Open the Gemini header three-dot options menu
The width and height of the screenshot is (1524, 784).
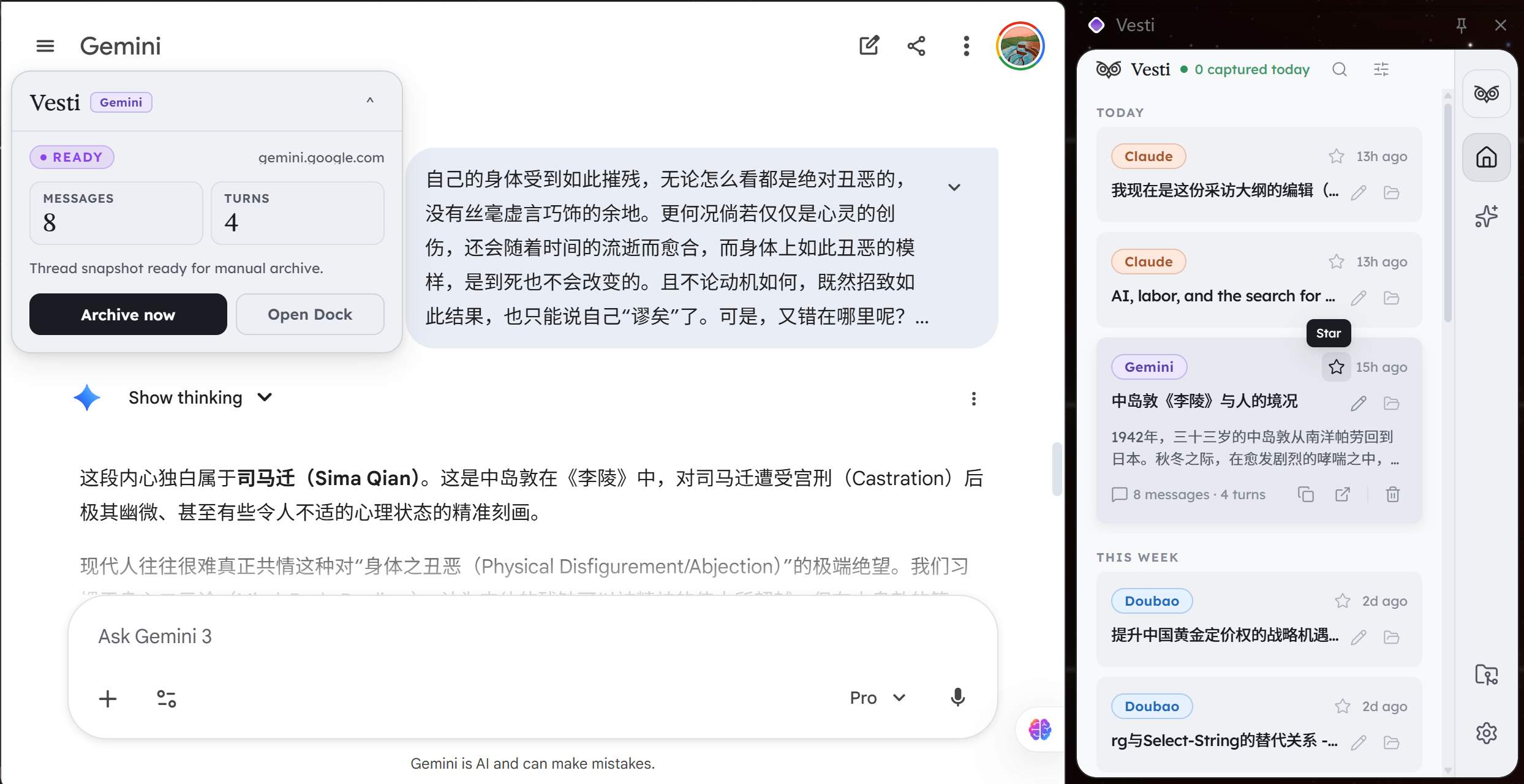pos(966,46)
